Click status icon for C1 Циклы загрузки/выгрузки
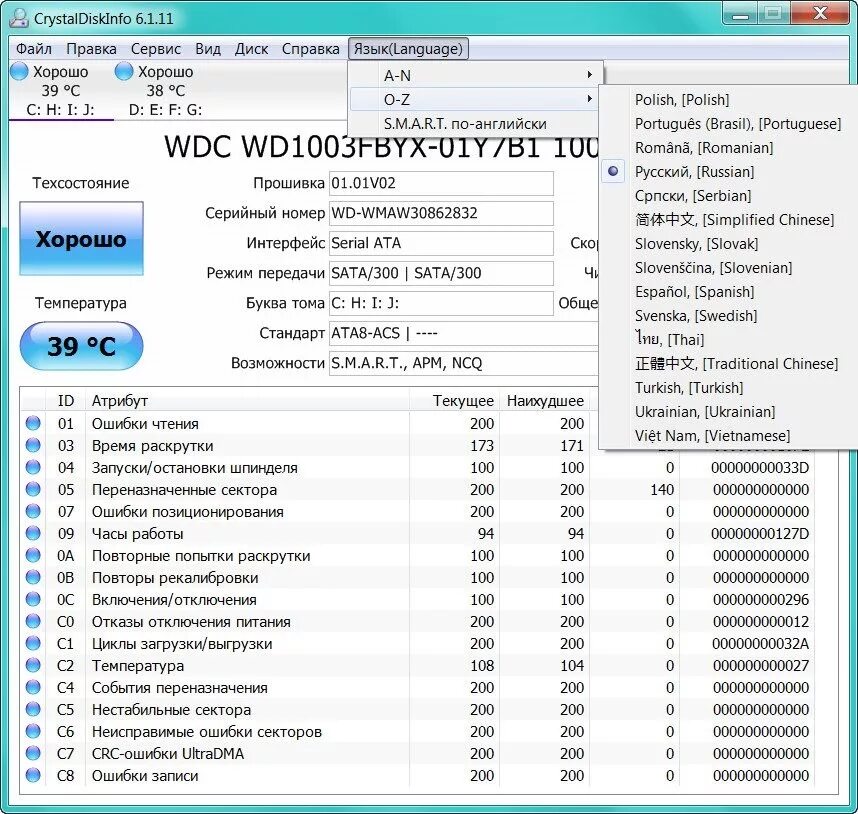Image resolution: width=858 pixels, height=814 pixels. (x=33, y=643)
